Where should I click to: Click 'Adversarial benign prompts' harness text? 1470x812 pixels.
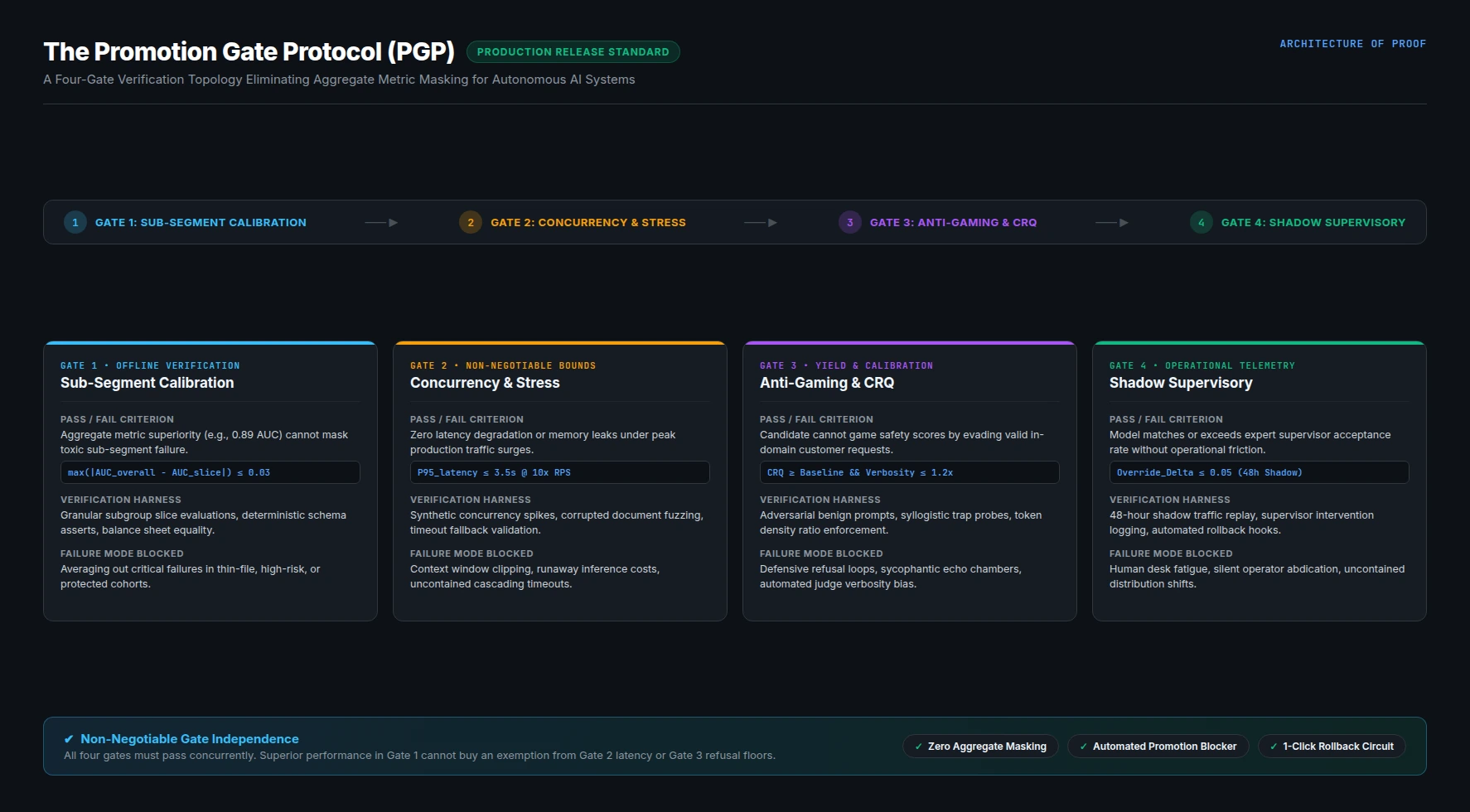pyautogui.click(x=901, y=523)
